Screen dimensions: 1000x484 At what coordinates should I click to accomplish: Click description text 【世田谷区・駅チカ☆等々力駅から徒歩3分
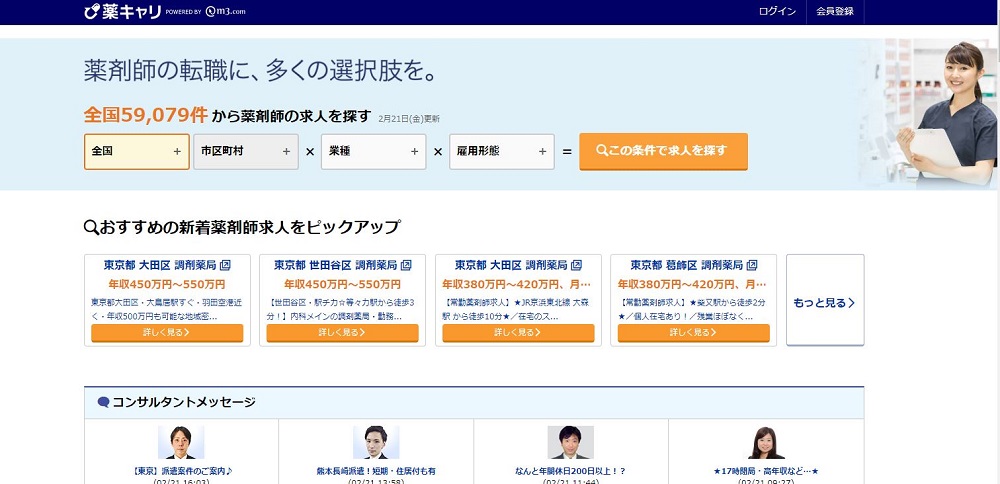point(342,309)
